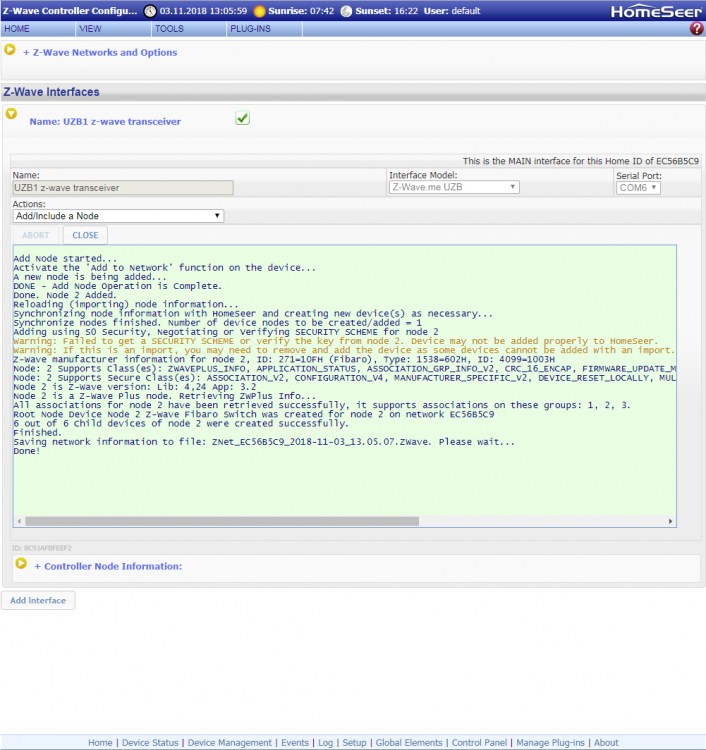Open the Interface Model dropdown
706x750 pixels.
(454, 187)
